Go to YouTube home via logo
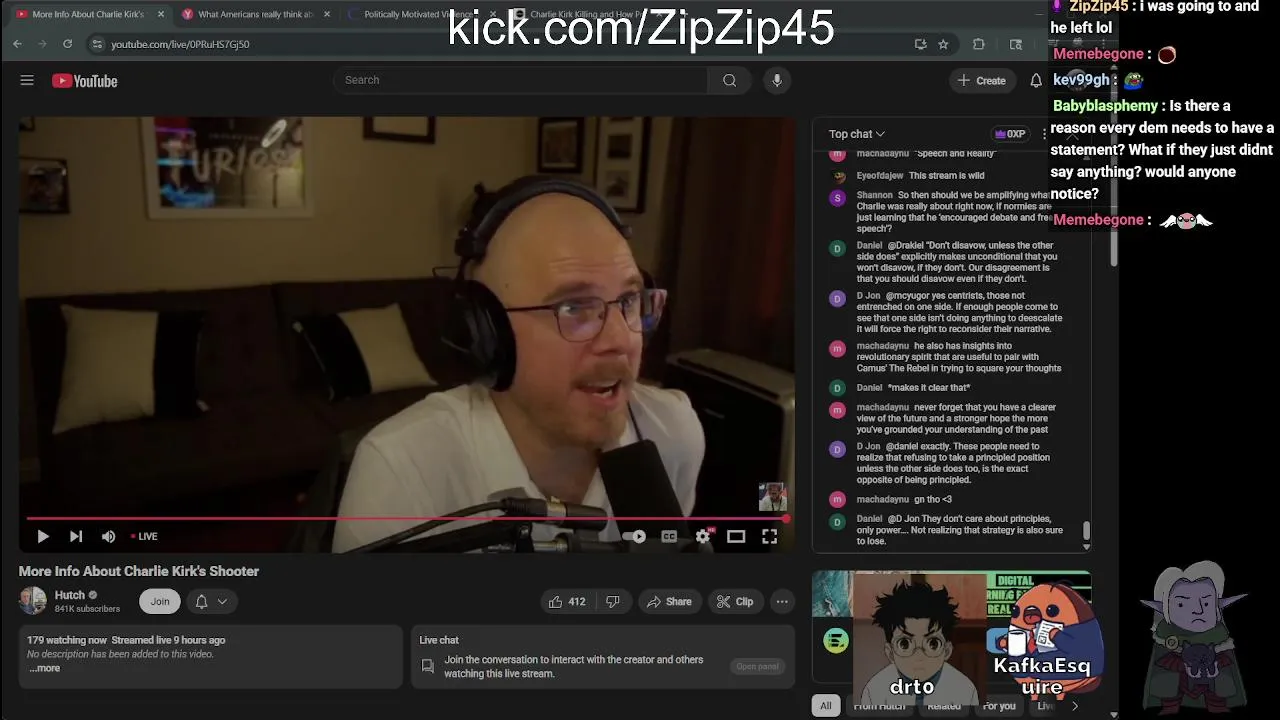 point(85,81)
